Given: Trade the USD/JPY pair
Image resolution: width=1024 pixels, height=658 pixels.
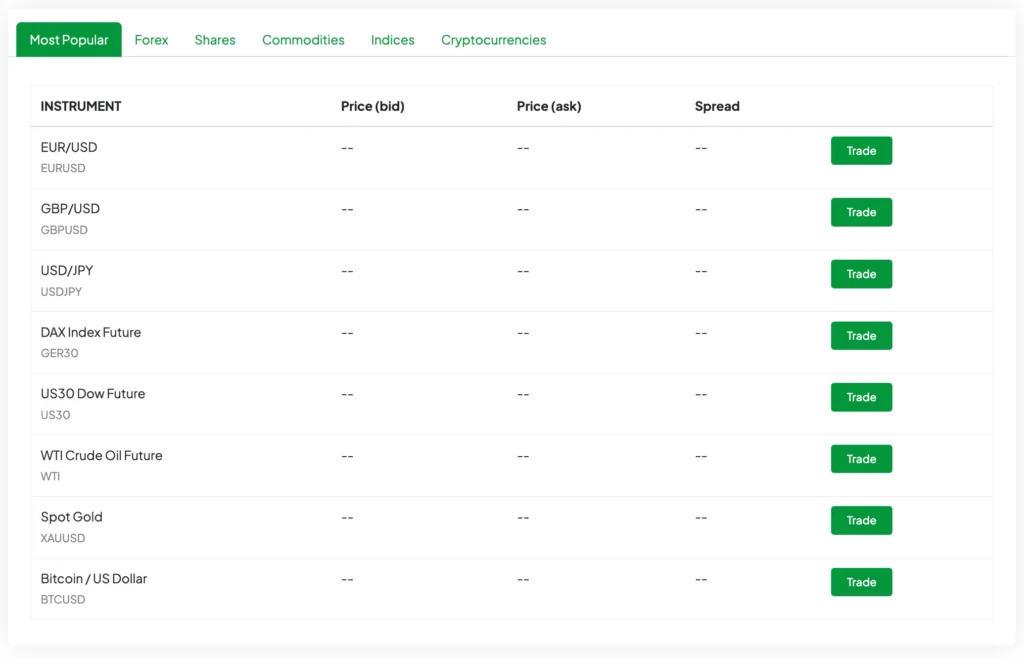Looking at the screenshot, I should pyautogui.click(x=861, y=274).
